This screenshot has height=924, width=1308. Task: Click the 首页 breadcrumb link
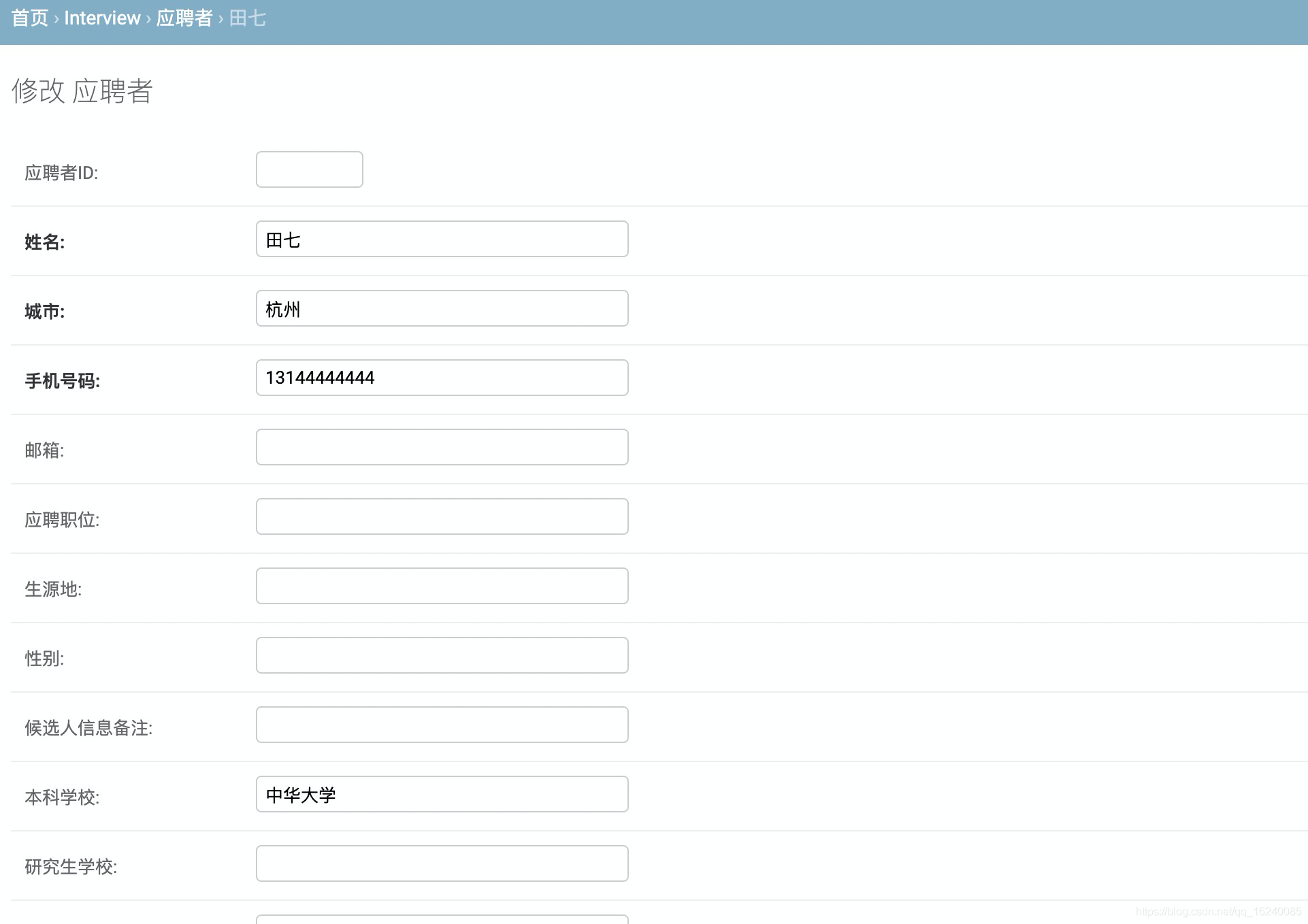point(30,18)
